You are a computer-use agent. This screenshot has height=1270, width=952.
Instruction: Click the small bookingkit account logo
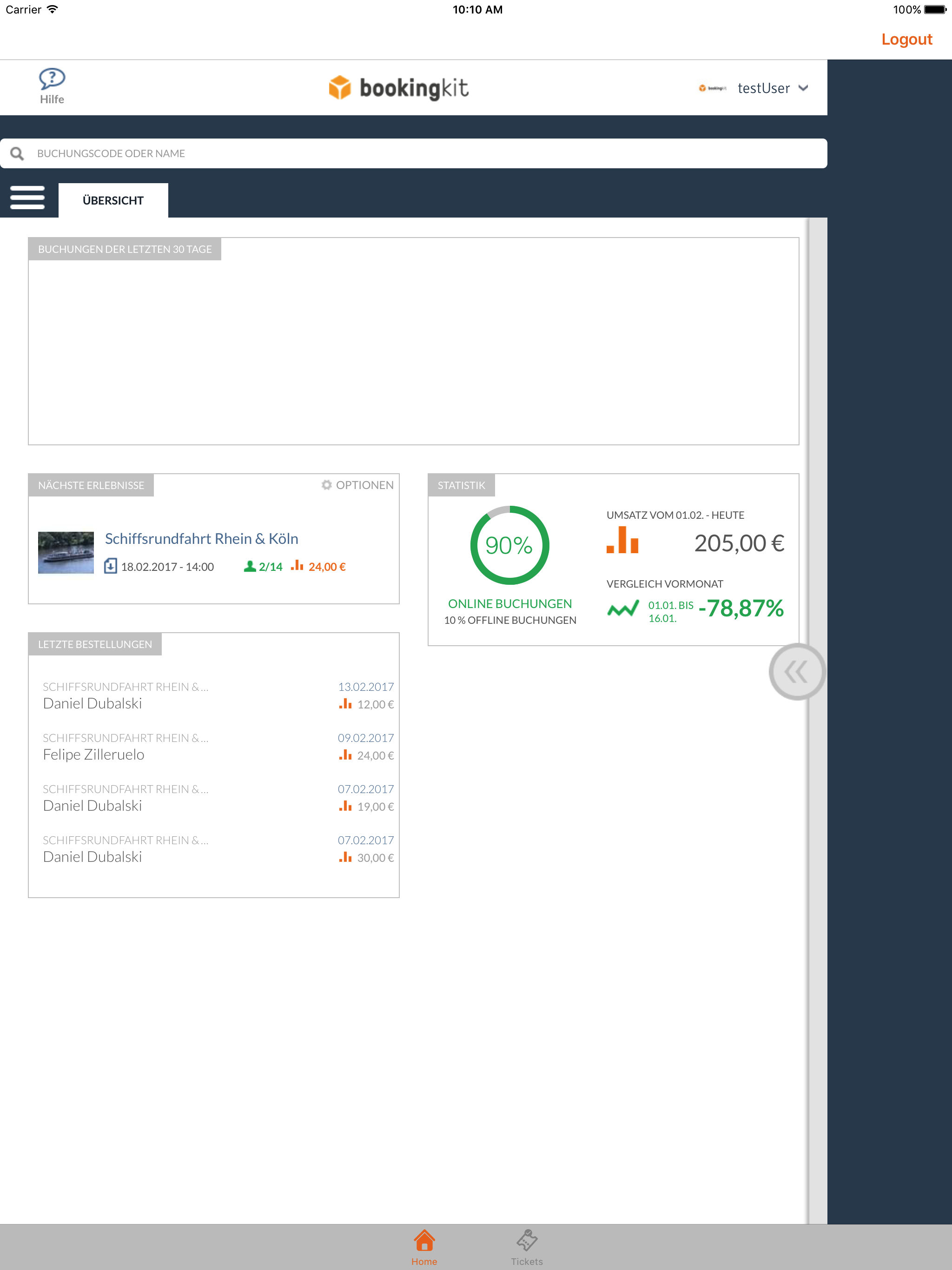(x=713, y=88)
